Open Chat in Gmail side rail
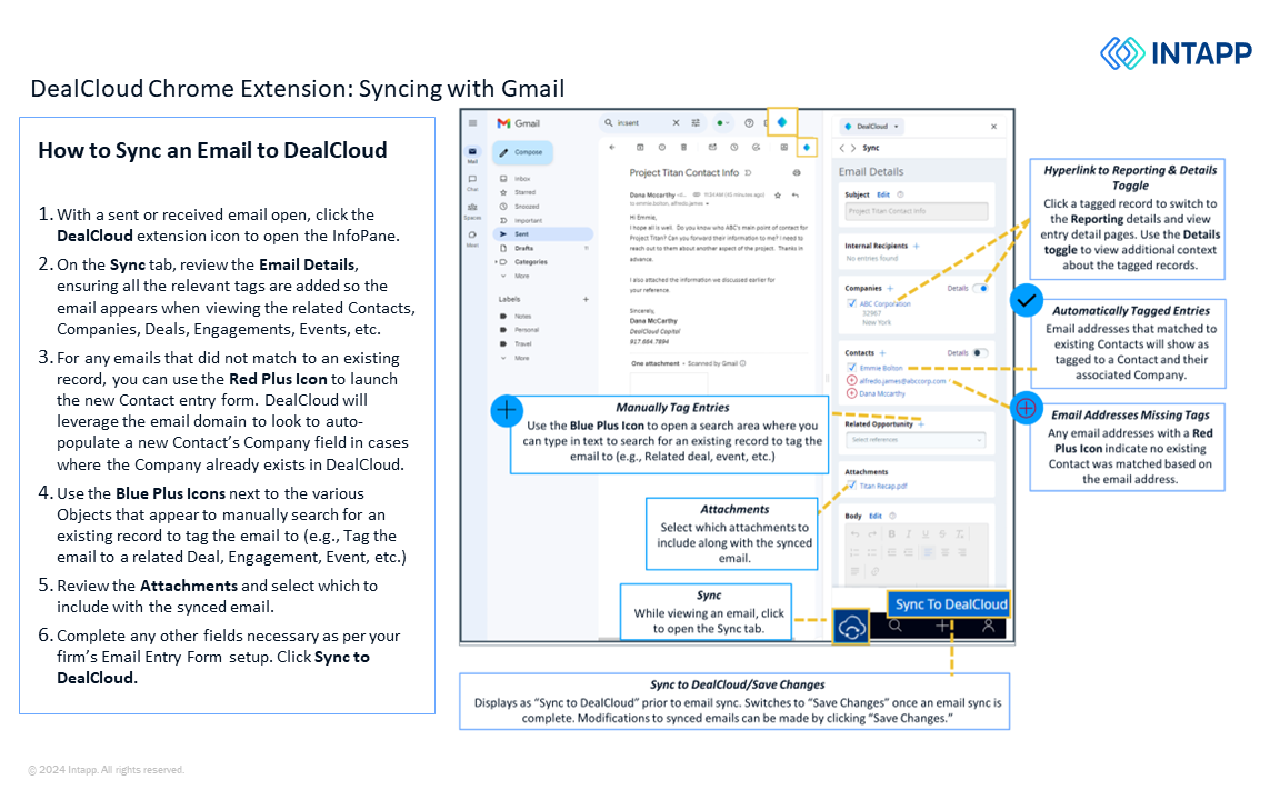The height and width of the screenshot is (800, 1280). point(472,182)
